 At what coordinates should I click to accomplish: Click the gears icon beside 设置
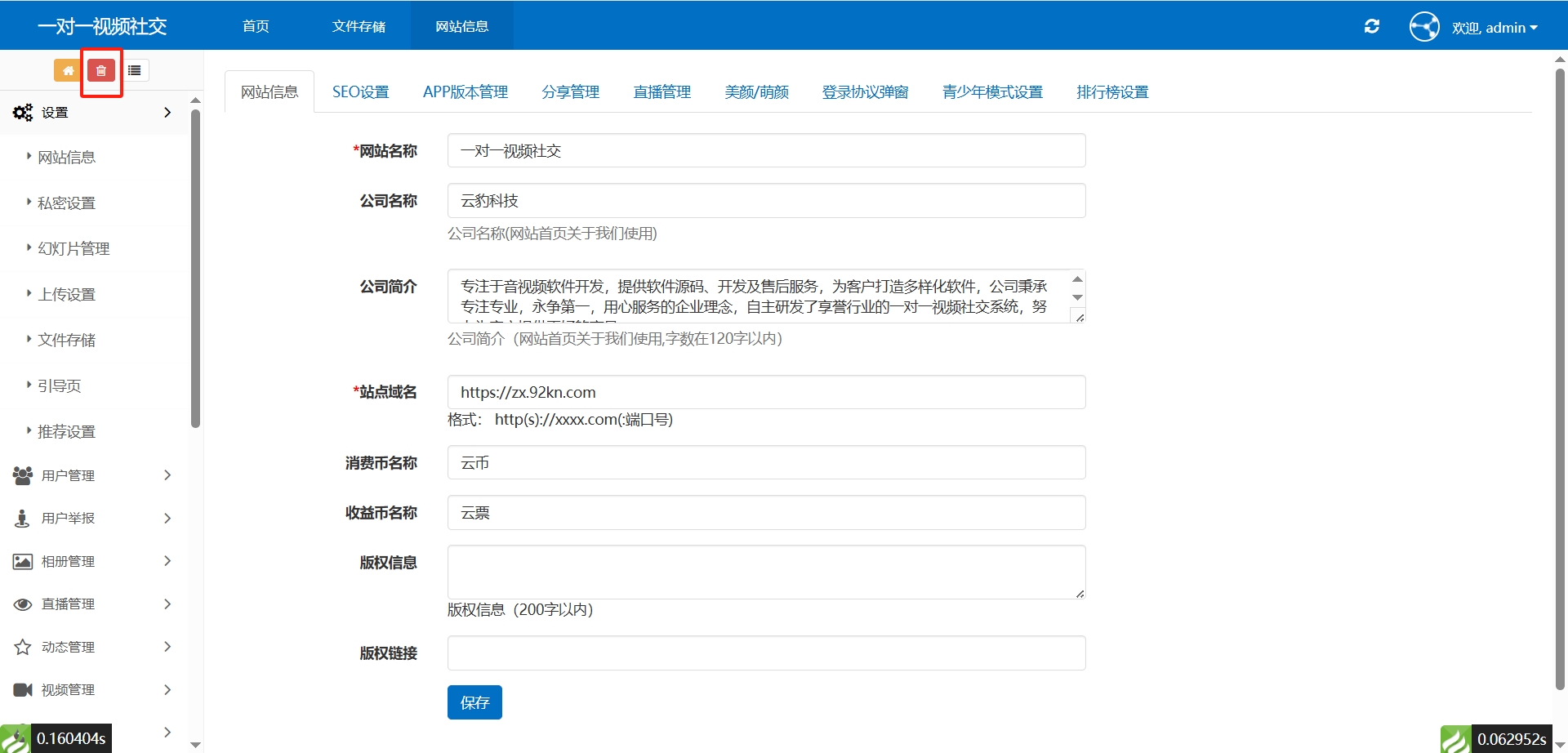23,113
